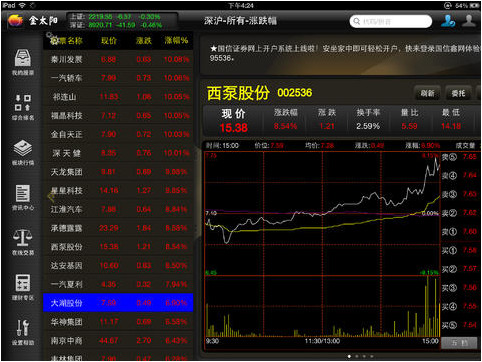Screen dimensions: 482x362
Task: Open 在线交易 scales icon
Action: 23,242
